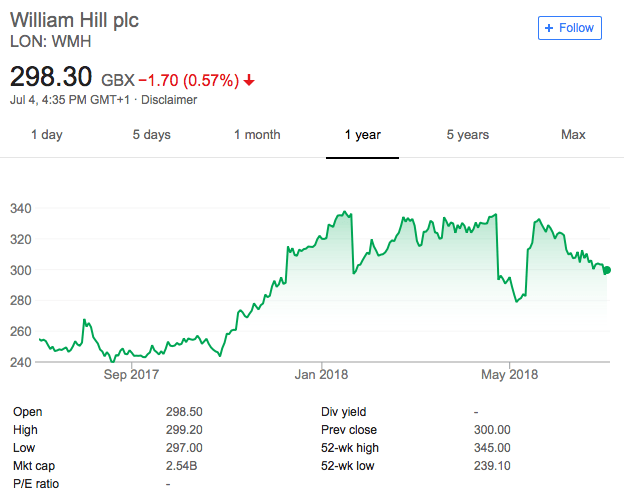The width and height of the screenshot is (624, 503).
Task: Click the May 2018 axis label
Action: [x=509, y=374]
